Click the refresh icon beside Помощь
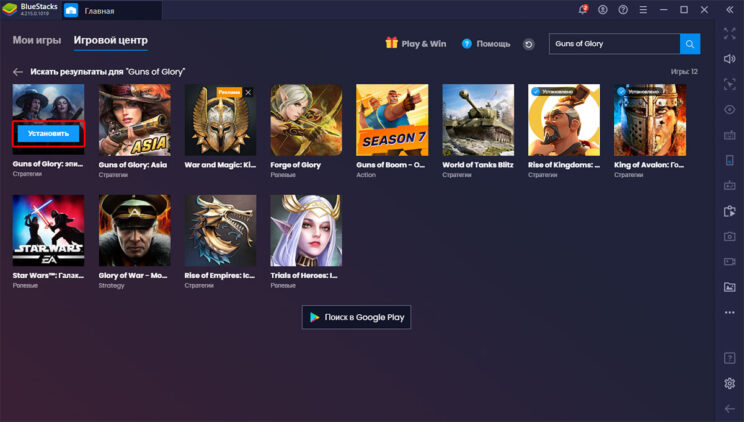Viewport: 744px width, 422px height. point(528,44)
